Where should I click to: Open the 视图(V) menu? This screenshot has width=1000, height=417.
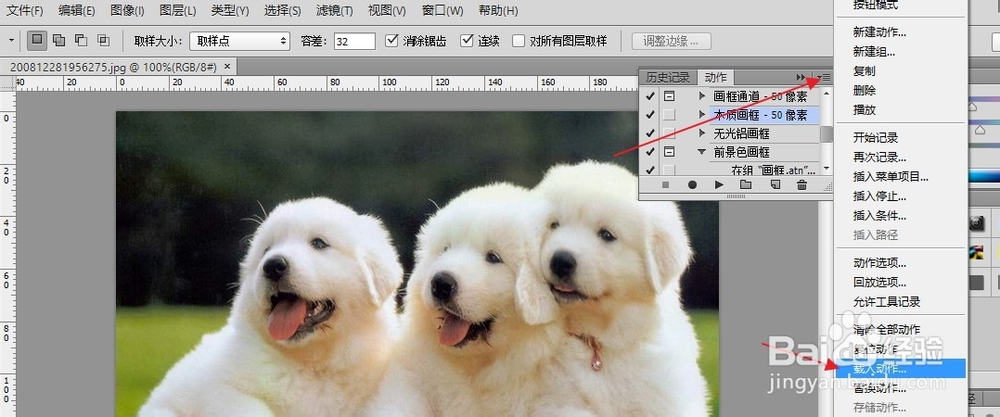[386, 11]
